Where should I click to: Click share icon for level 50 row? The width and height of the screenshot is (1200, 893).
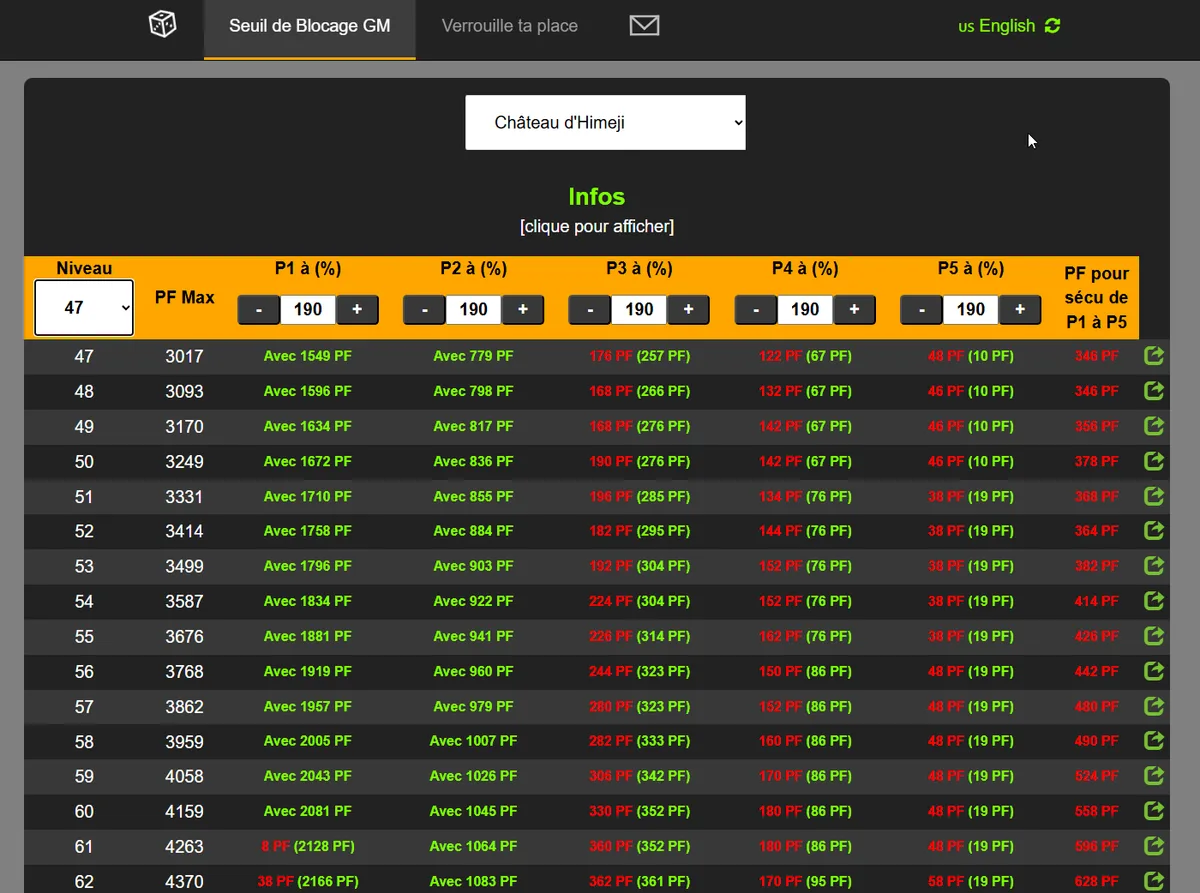pos(1153,461)
